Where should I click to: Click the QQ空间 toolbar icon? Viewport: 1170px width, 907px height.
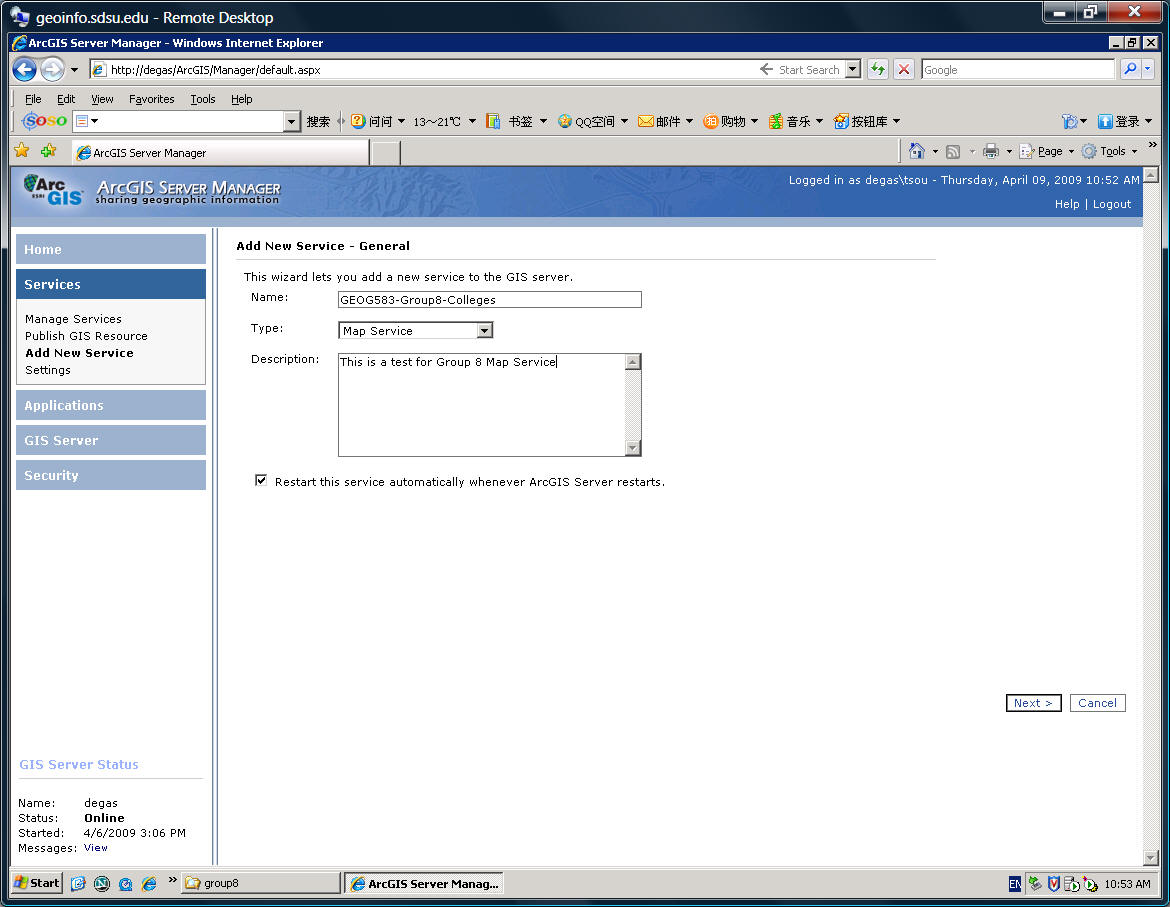tap(565, 121)
